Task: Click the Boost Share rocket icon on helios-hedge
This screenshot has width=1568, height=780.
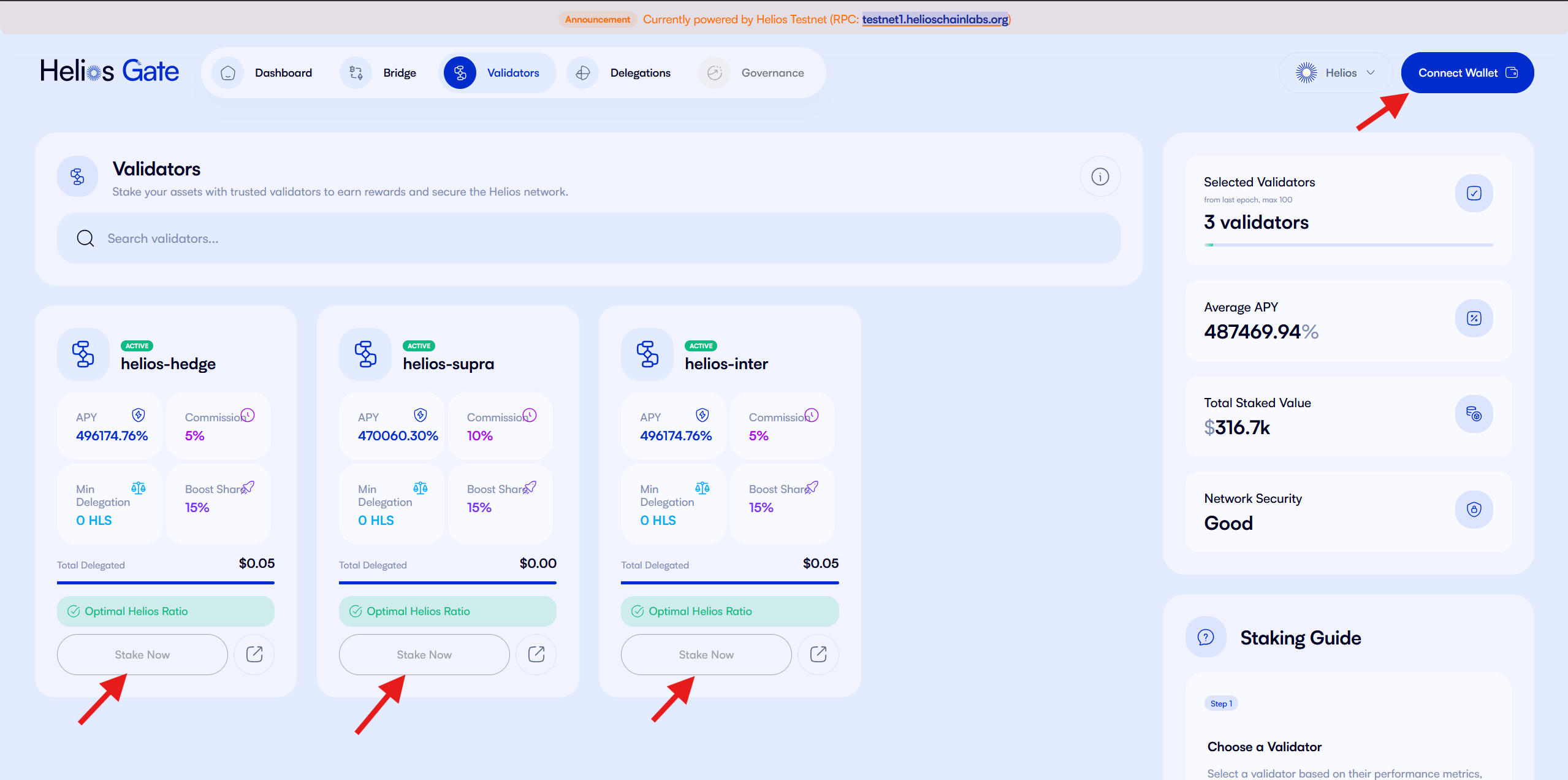Action: coord(248,487)
